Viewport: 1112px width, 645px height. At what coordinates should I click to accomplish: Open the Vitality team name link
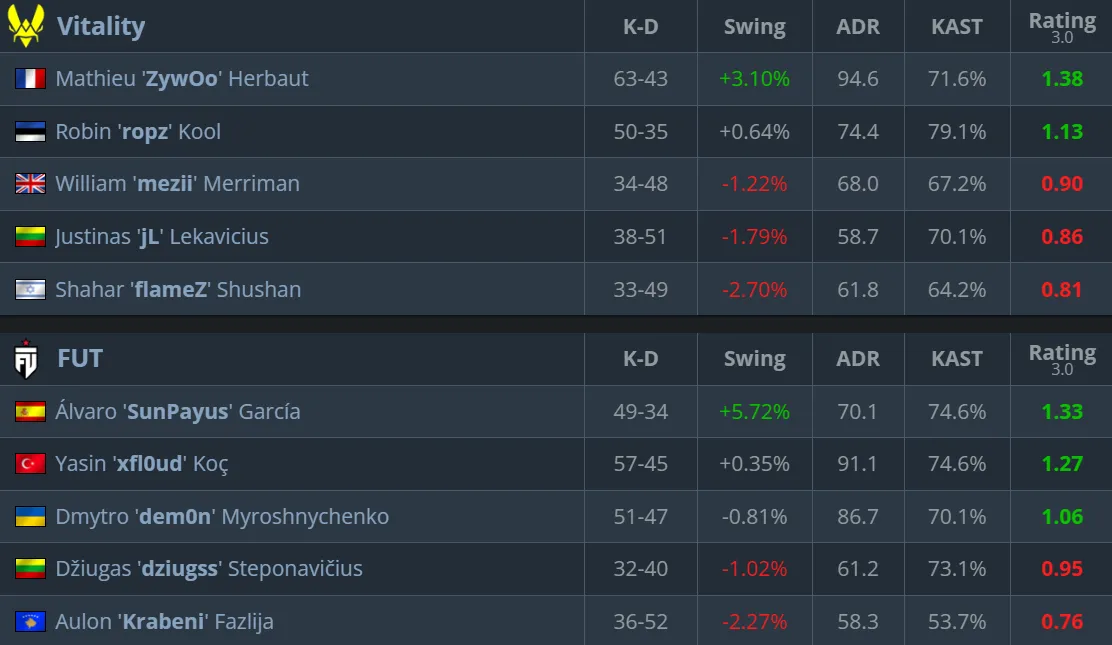(x=101, y=26)
